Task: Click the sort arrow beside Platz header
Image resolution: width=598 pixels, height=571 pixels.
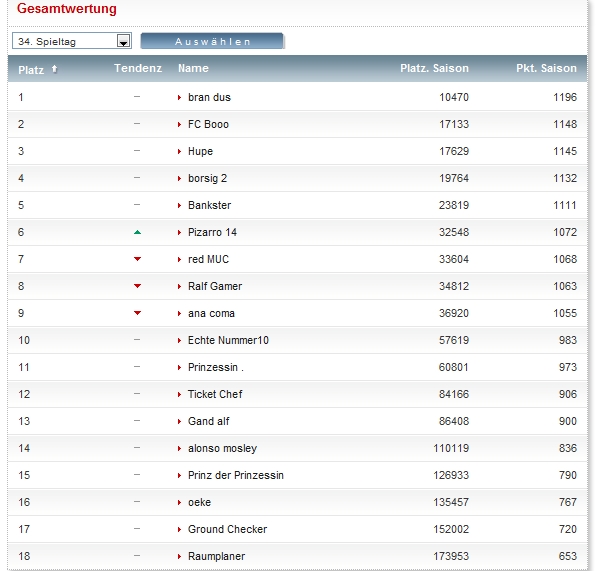Action: 54,69
